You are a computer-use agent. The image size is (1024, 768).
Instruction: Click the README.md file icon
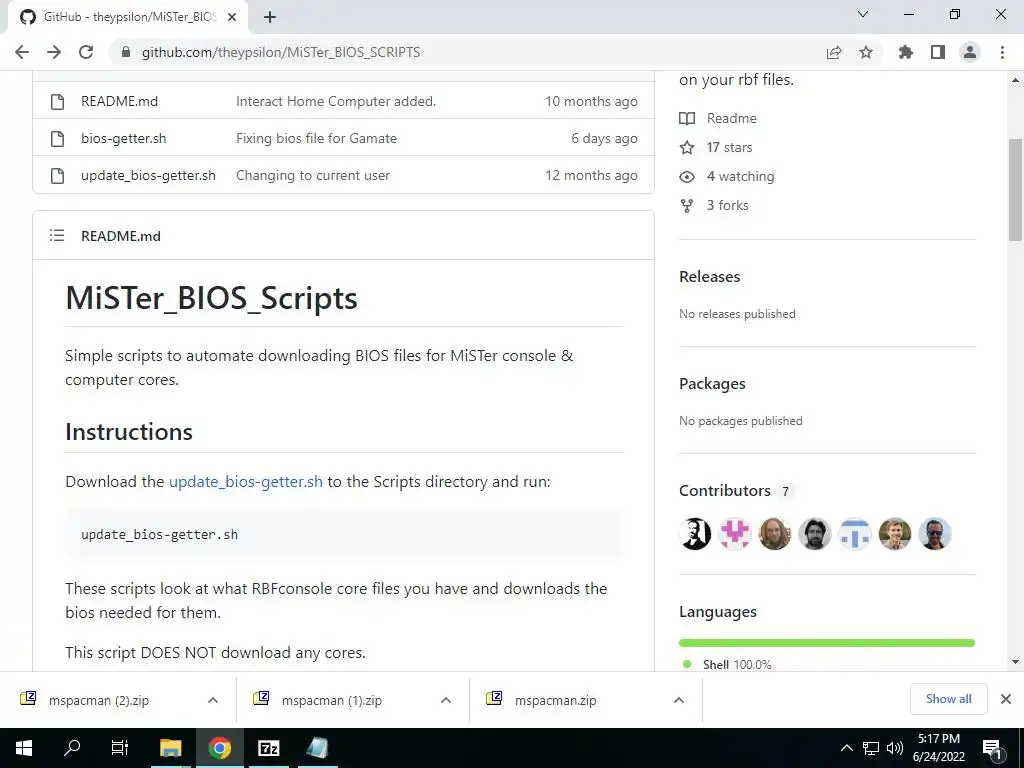tap(57, 101)
